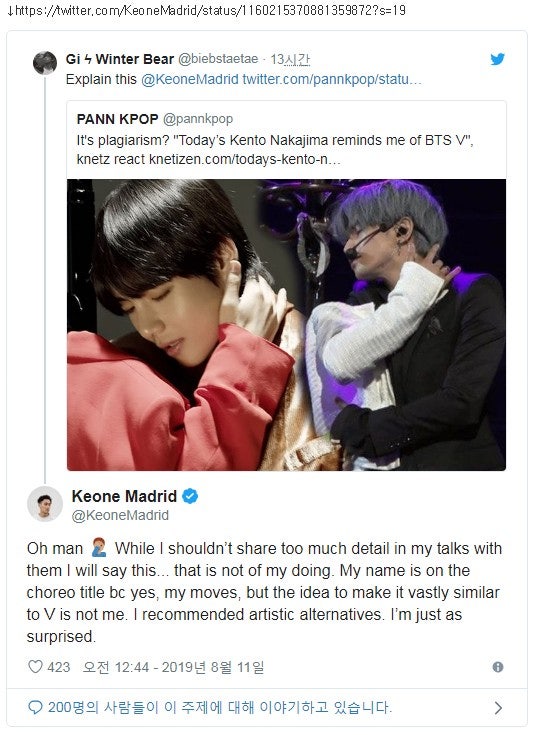Open the @KeoneMadrid mention link
535x735 pixels.
click(x=190, y=79)
